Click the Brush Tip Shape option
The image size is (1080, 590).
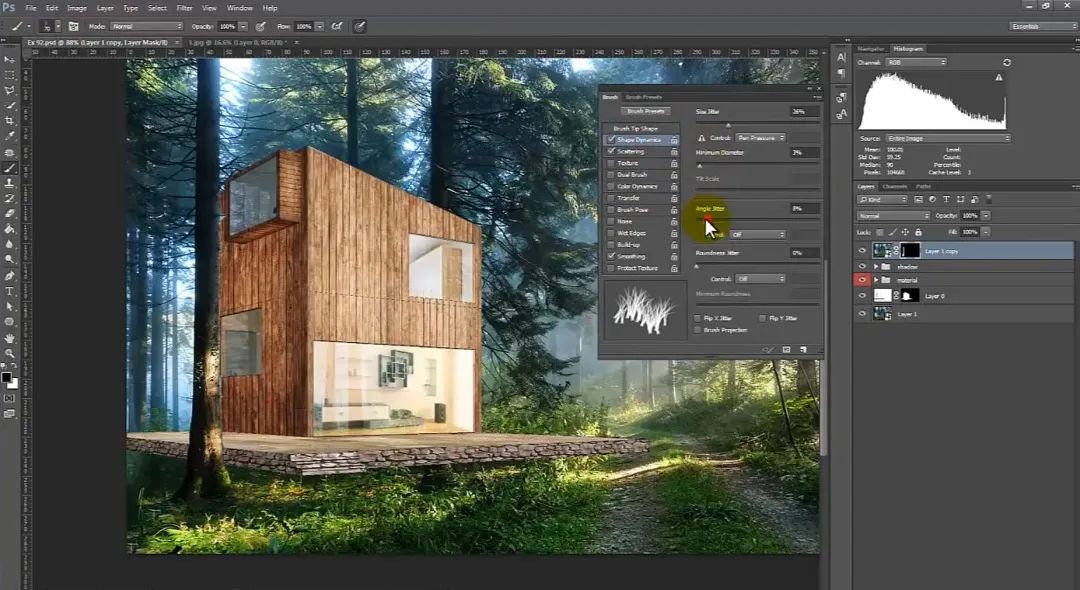(635, 128)
